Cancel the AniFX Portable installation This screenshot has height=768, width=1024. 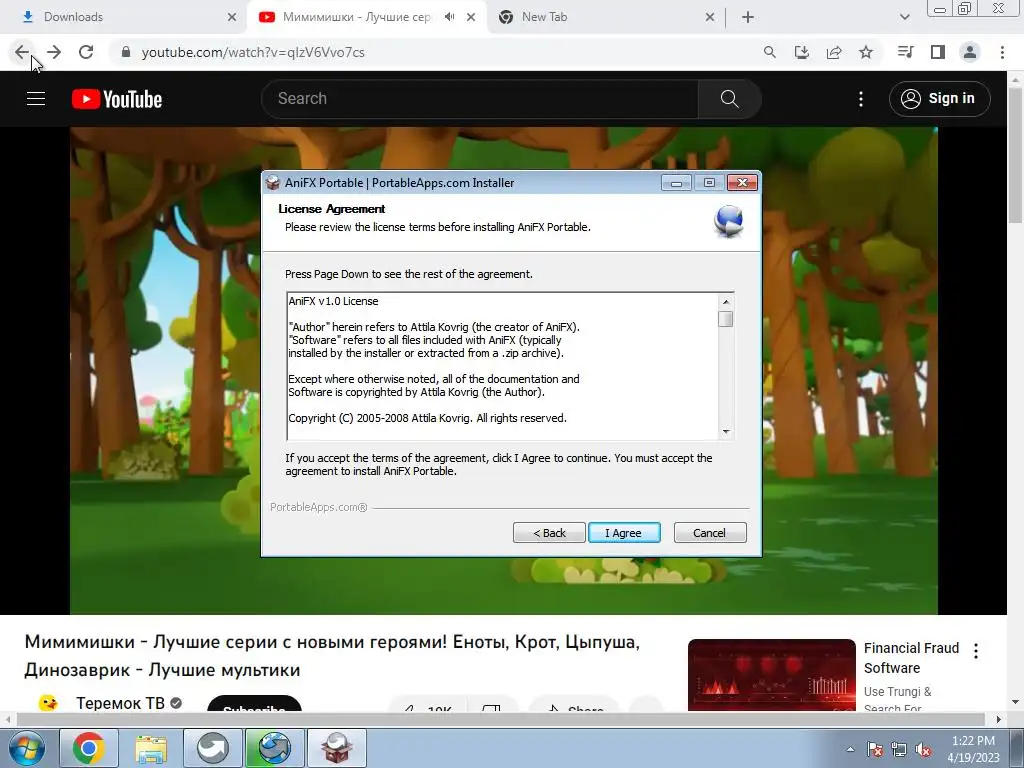coord(710,533)
